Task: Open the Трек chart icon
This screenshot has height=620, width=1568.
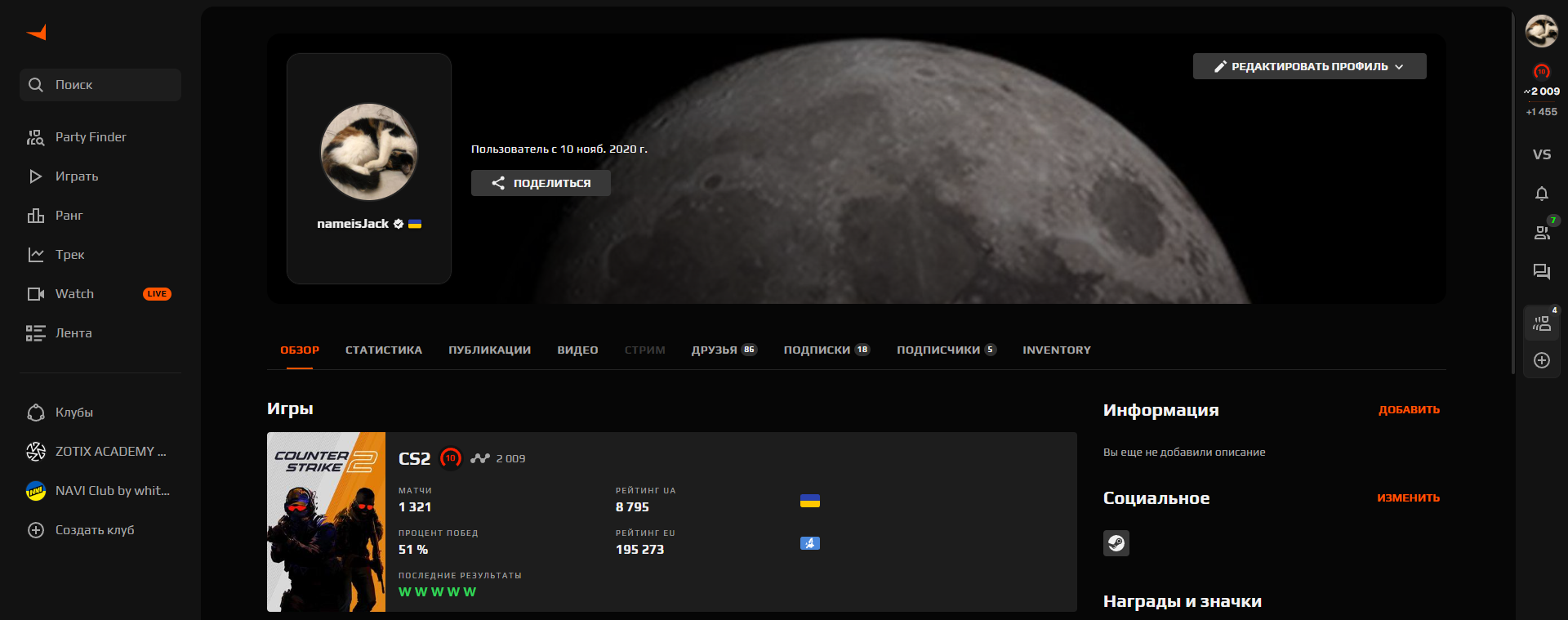Action: [36, 255]
